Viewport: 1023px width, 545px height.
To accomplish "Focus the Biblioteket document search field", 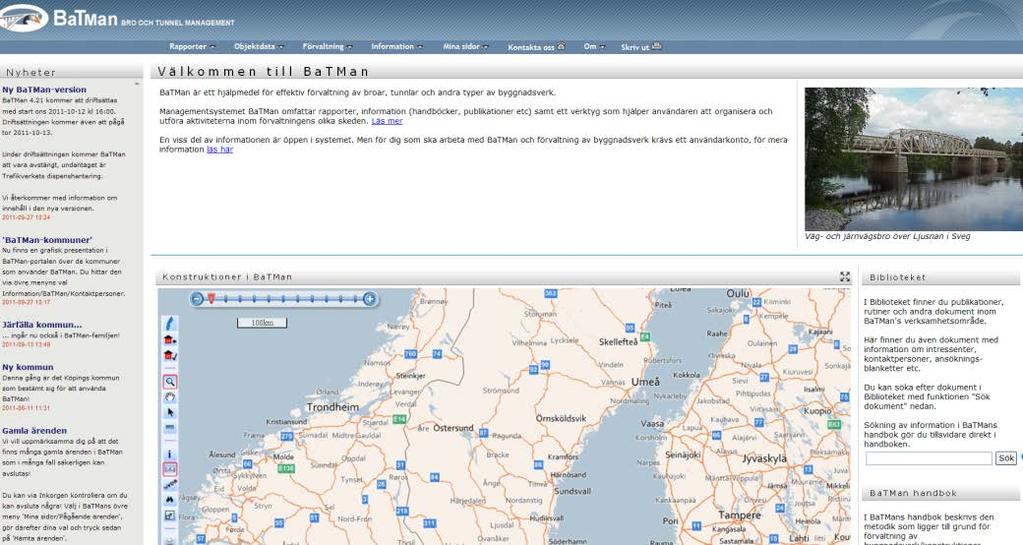I will tap(928, 458).
